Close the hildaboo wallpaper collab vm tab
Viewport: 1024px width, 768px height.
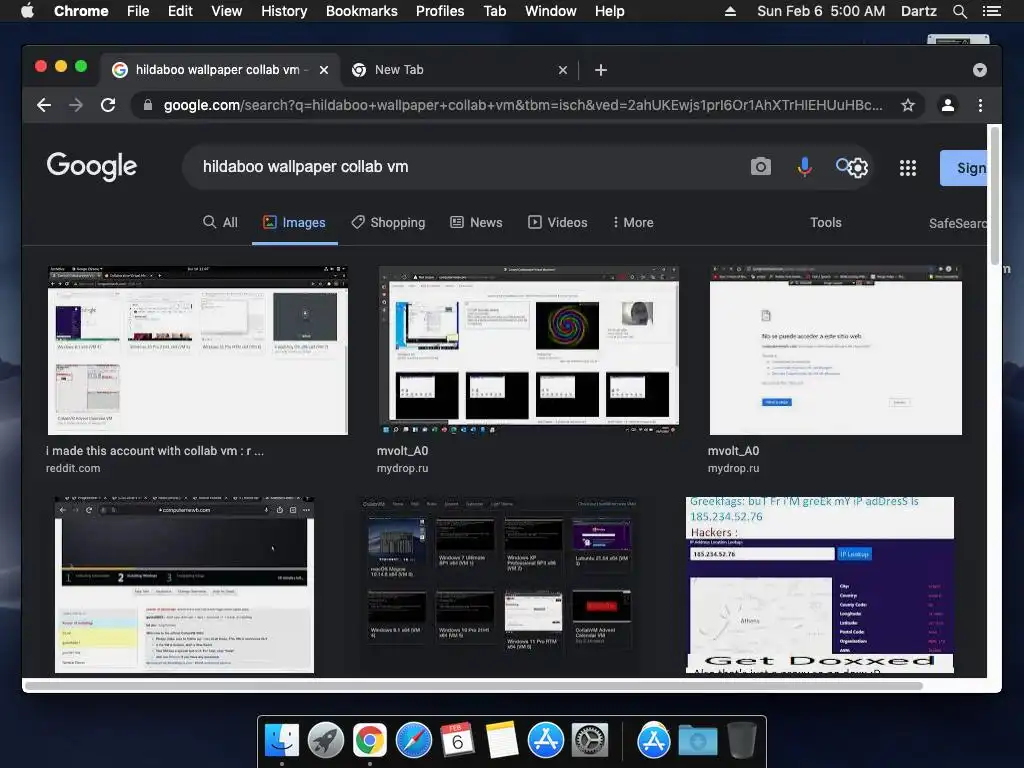324,70
